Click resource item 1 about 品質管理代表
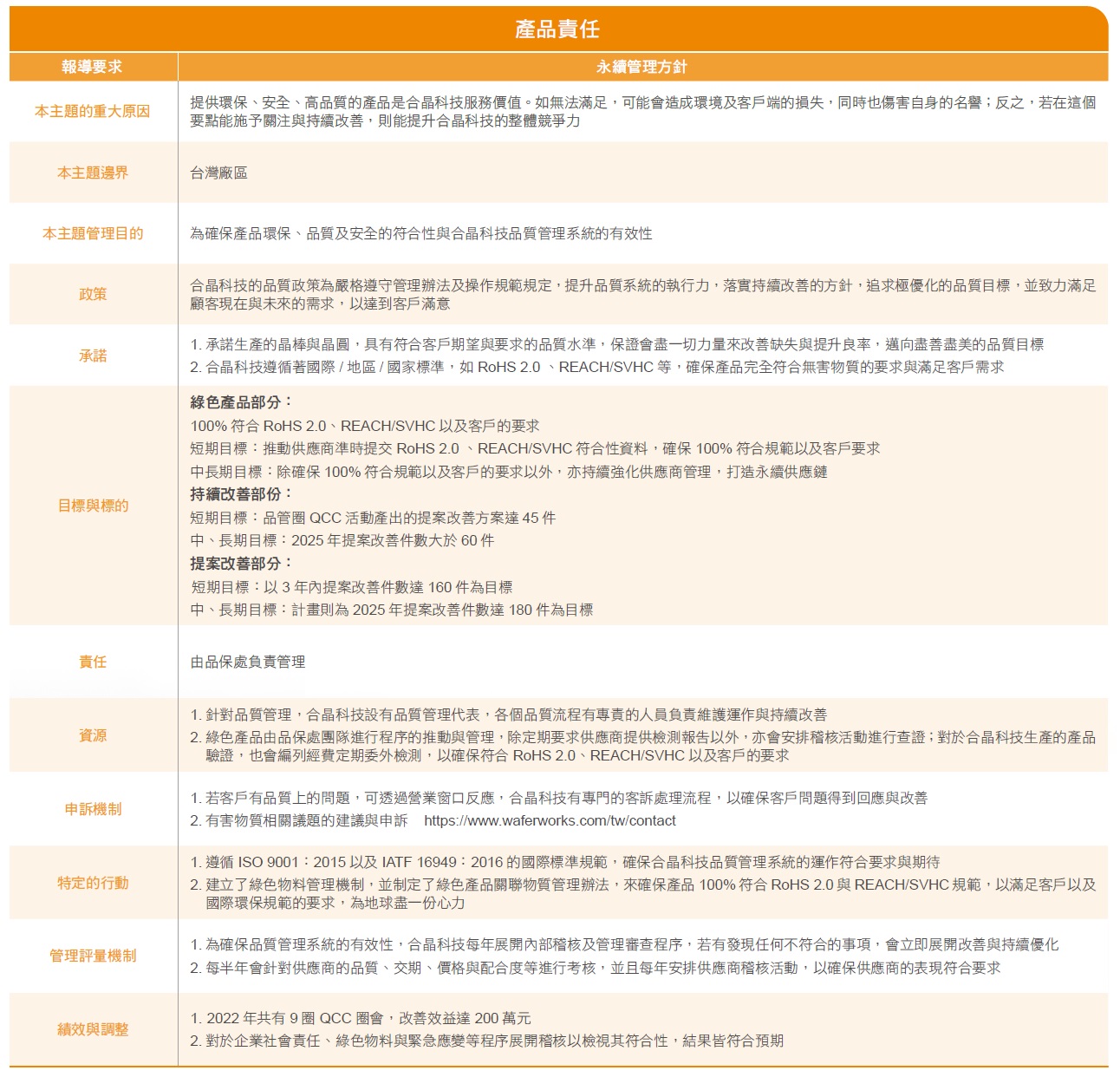This screenshot has height=1077, width=1120. coord(509,715)
